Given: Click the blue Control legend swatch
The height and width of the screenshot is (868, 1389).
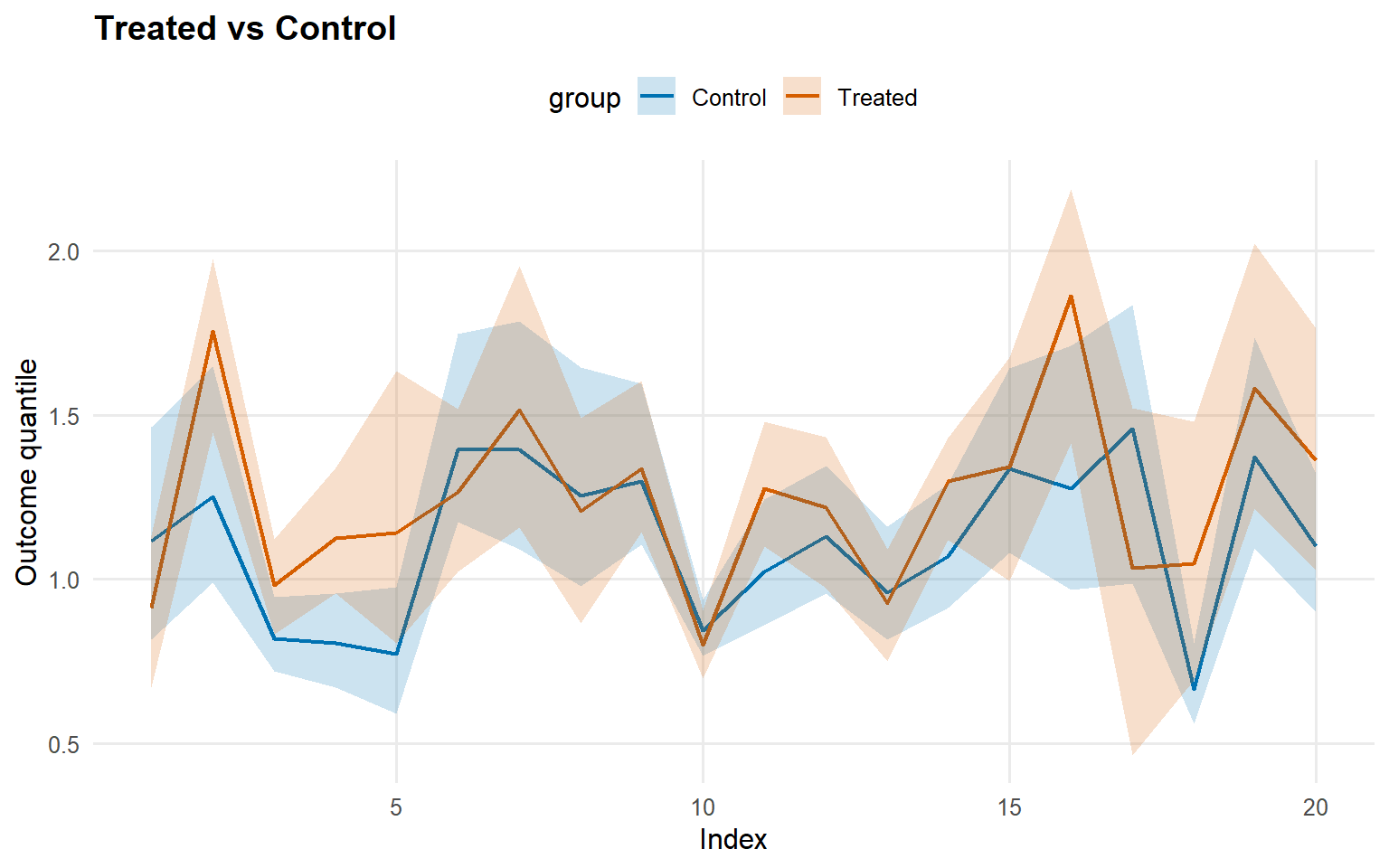Looking at the screenshot, I should pos(657,97).
